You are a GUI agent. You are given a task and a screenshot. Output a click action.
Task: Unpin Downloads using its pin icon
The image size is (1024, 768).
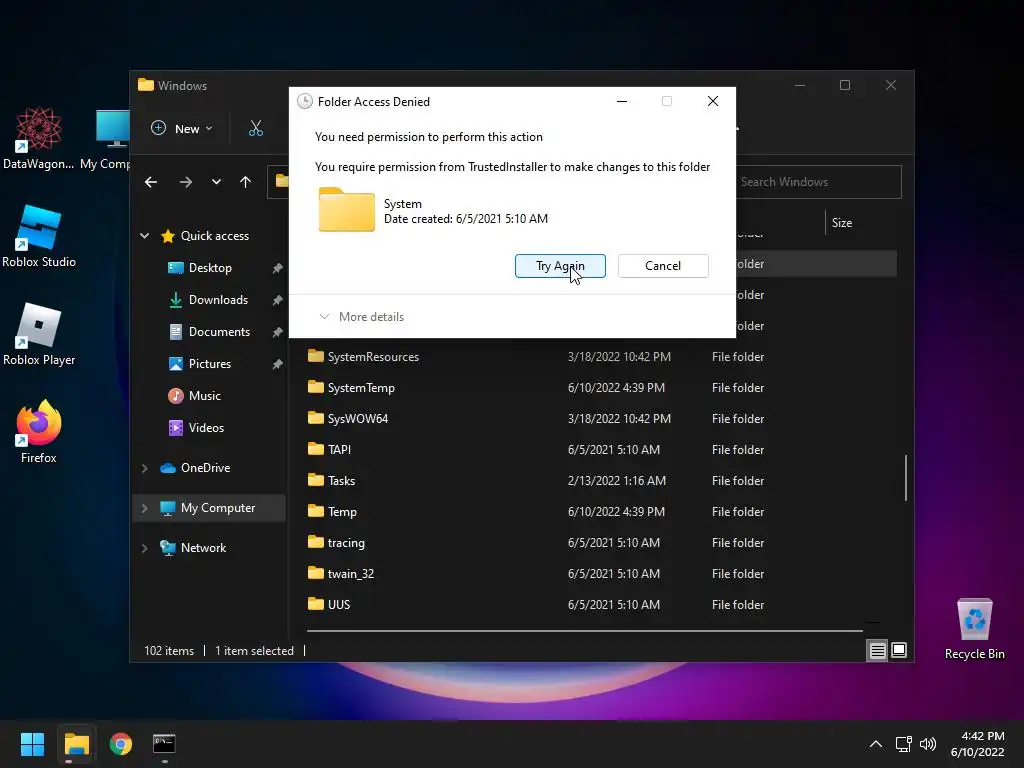pyautogui.click(x=278, y=300)
